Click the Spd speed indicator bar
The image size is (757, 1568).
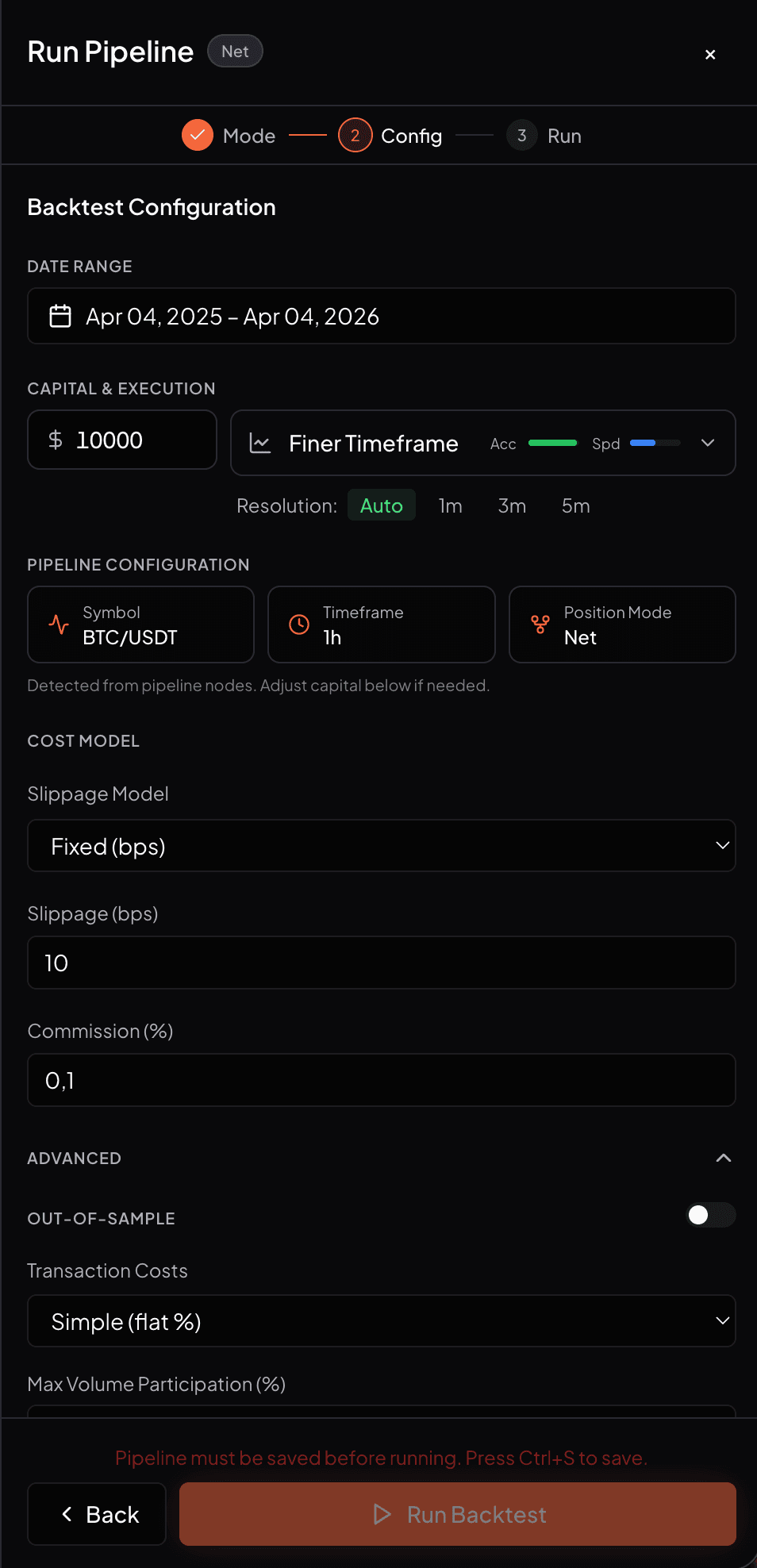tap(655, 443)
